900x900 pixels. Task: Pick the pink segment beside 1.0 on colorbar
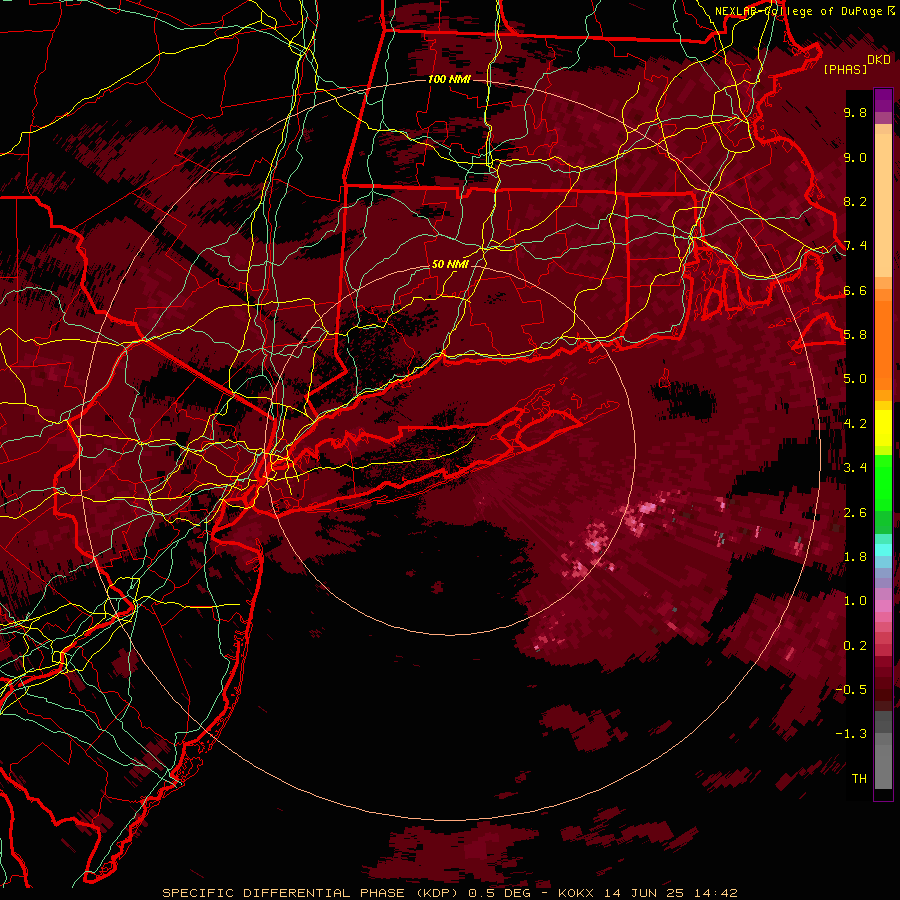click(883, 606)
